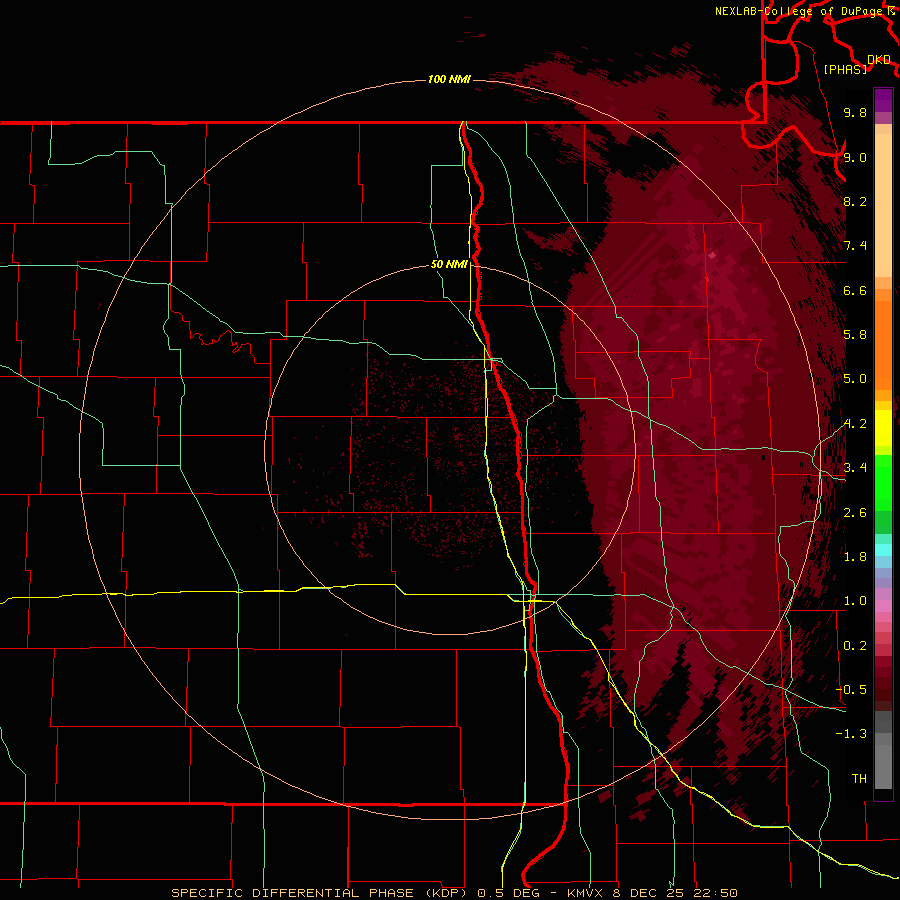Click the yellow band on the color scale
Screen dimensions: 900x900
(x=883, y=428)
